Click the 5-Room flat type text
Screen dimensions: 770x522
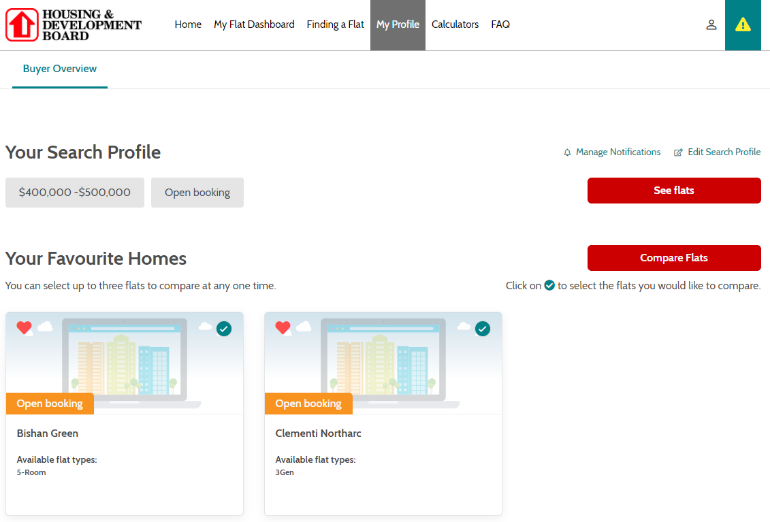click(31, 472)
